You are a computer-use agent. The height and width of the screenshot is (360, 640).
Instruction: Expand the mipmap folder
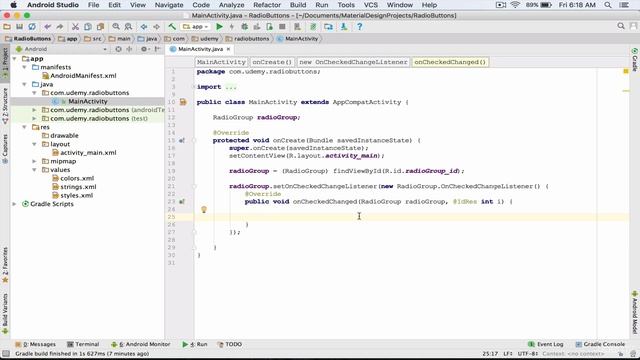pyautogui.click(x=34, y=161)
